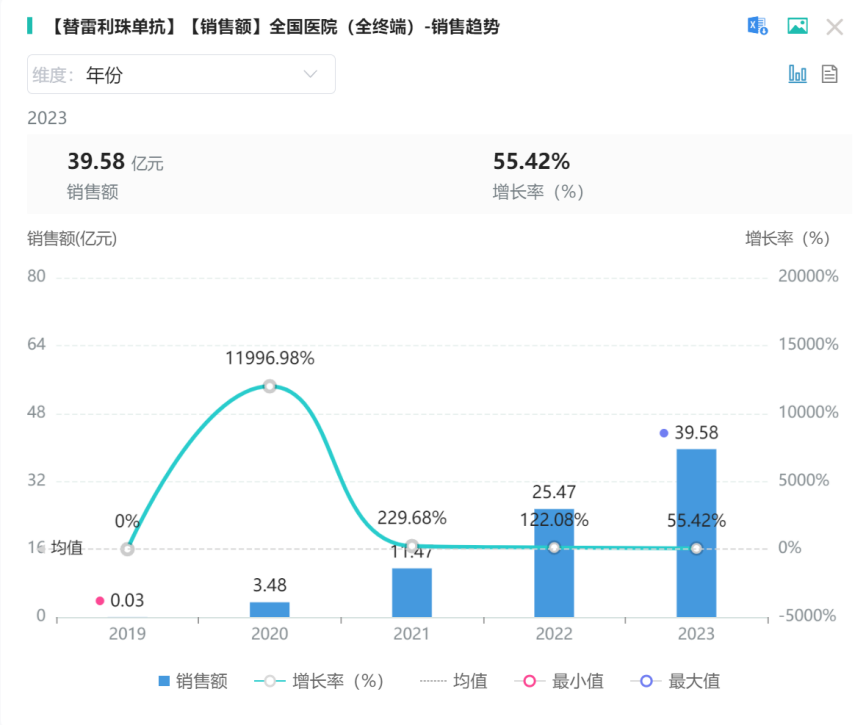
Task: Toggle 增长率 (%) line in legend
Action: point(320,681)
